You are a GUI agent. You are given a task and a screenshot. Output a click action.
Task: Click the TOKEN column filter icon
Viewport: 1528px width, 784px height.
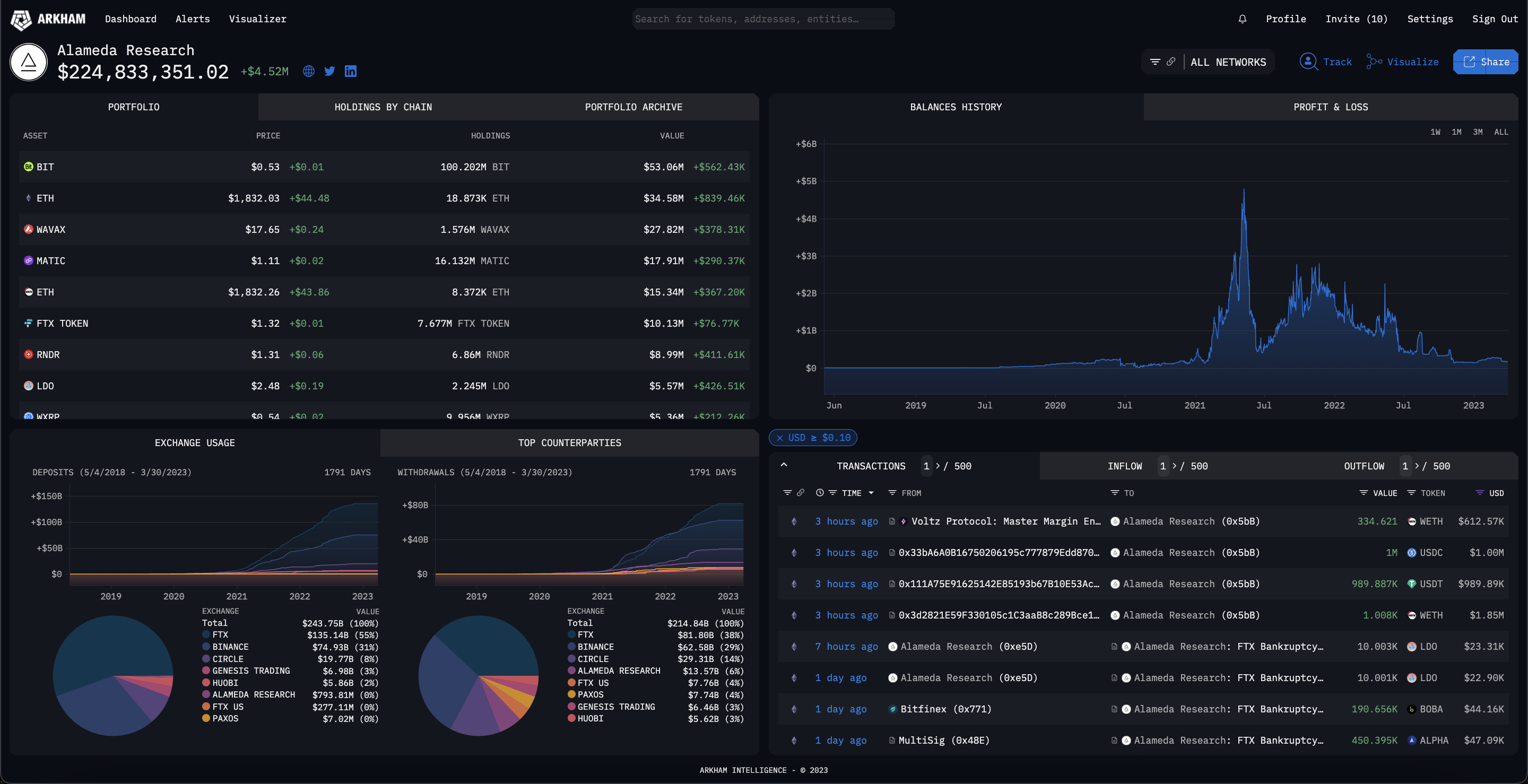point(1411,493)
